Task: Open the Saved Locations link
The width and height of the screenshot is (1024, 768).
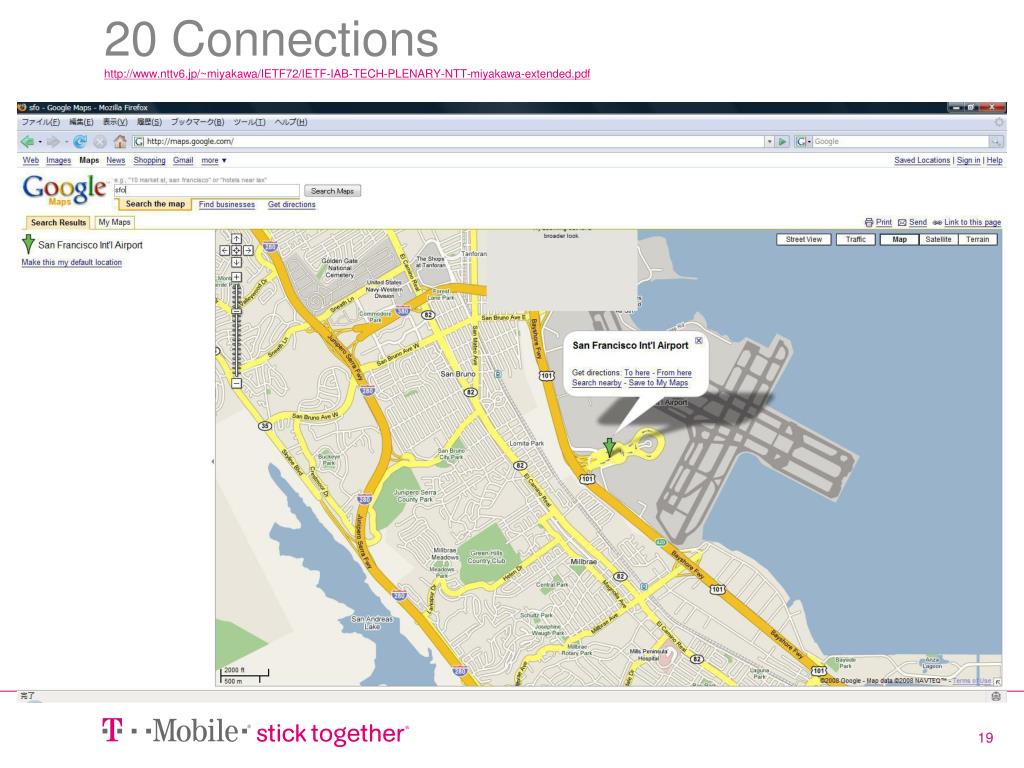Action: click(922, 160)
